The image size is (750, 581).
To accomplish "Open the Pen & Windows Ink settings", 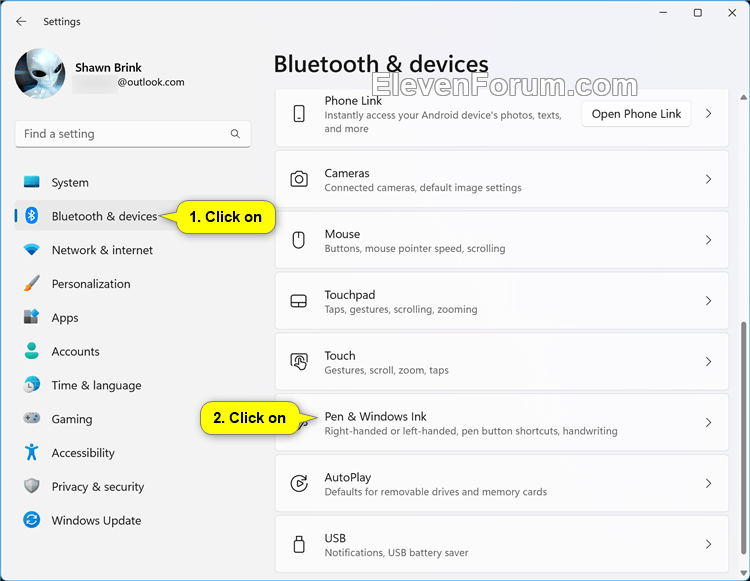I will click(502, 422).
